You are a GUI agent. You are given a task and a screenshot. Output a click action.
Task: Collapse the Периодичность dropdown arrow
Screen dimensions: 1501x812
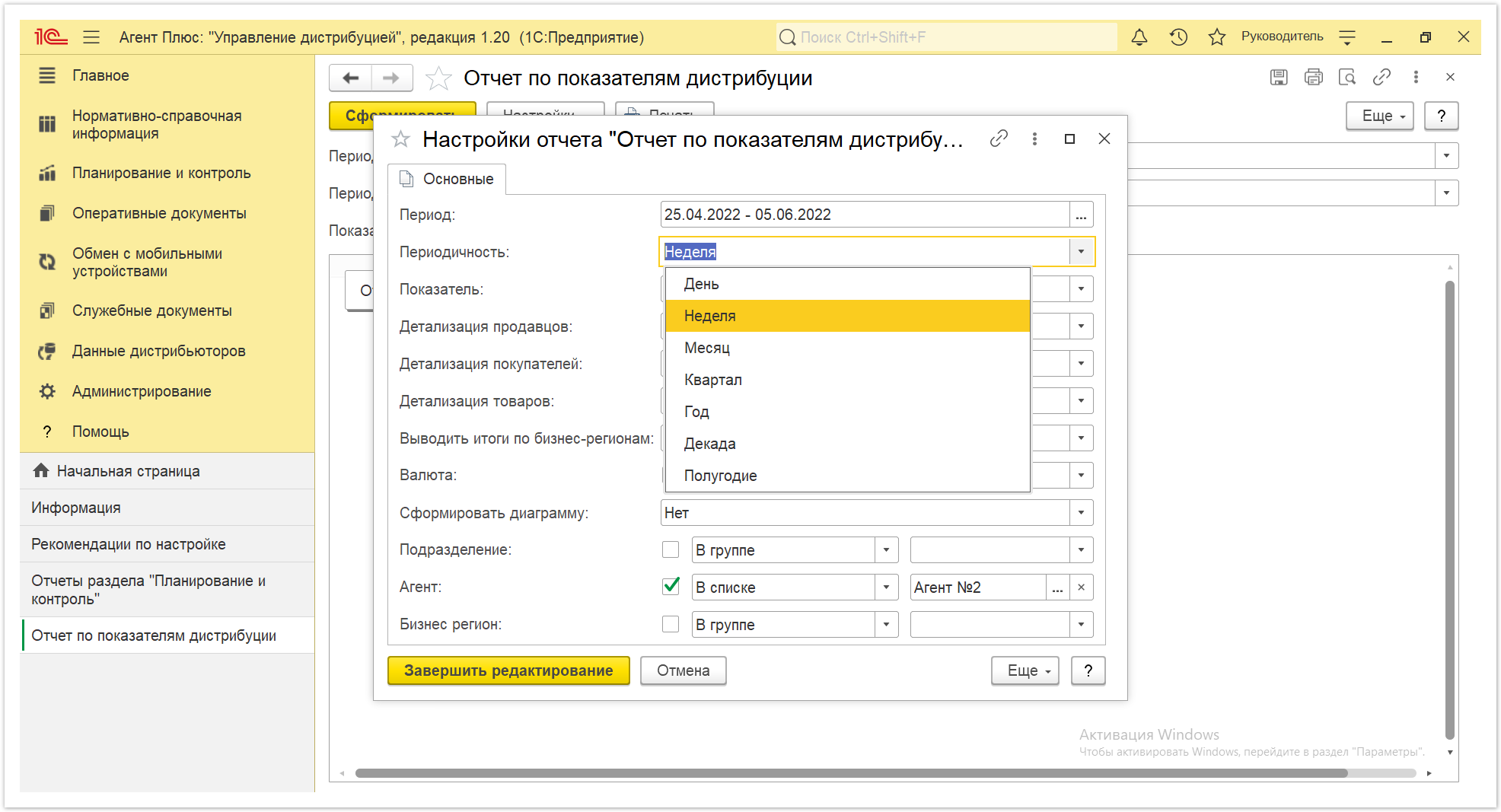click(1081, 252)
